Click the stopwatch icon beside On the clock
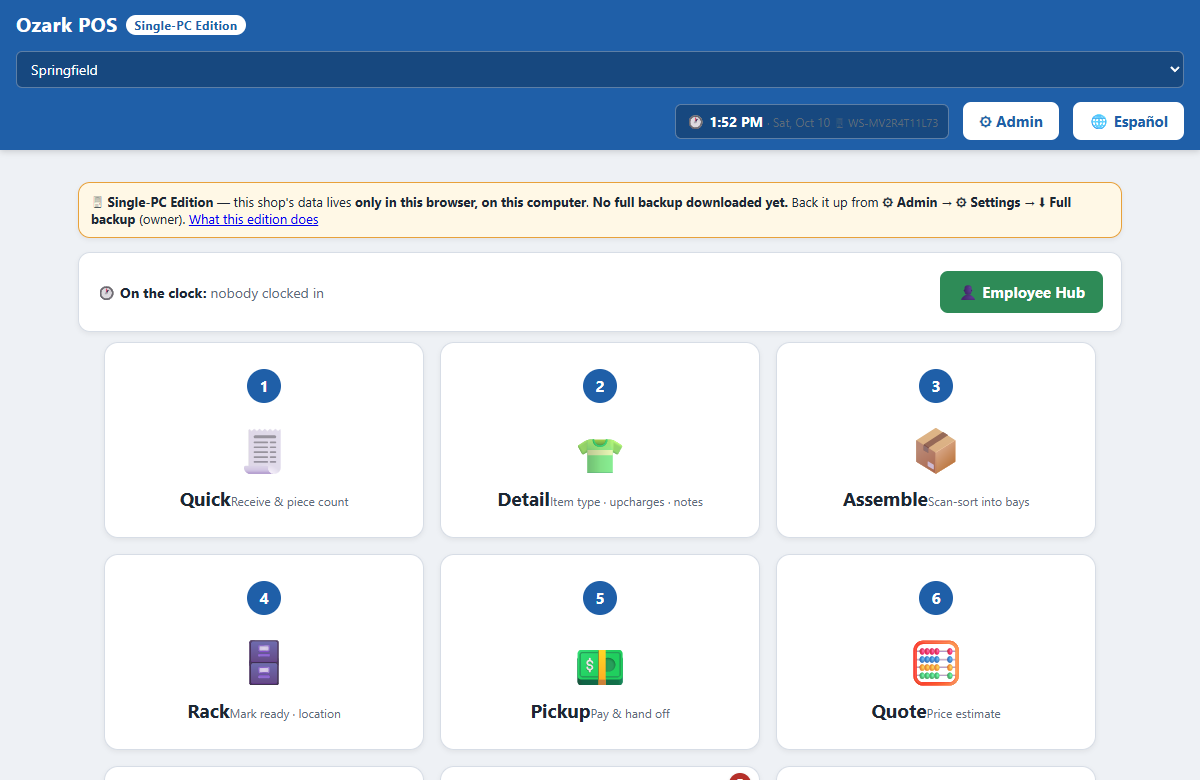This screenshot has width=1200, height=780. tap(107, 293)
